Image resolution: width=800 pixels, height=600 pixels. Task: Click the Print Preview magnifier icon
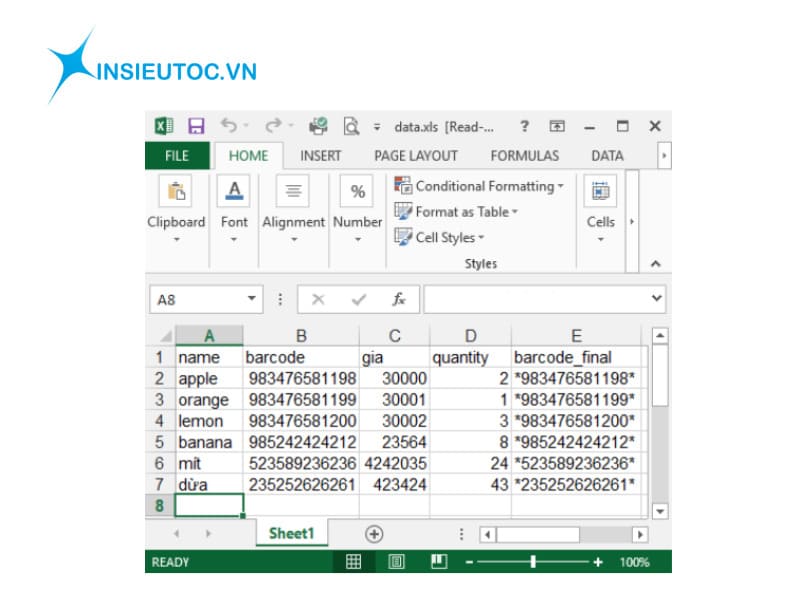351,126
